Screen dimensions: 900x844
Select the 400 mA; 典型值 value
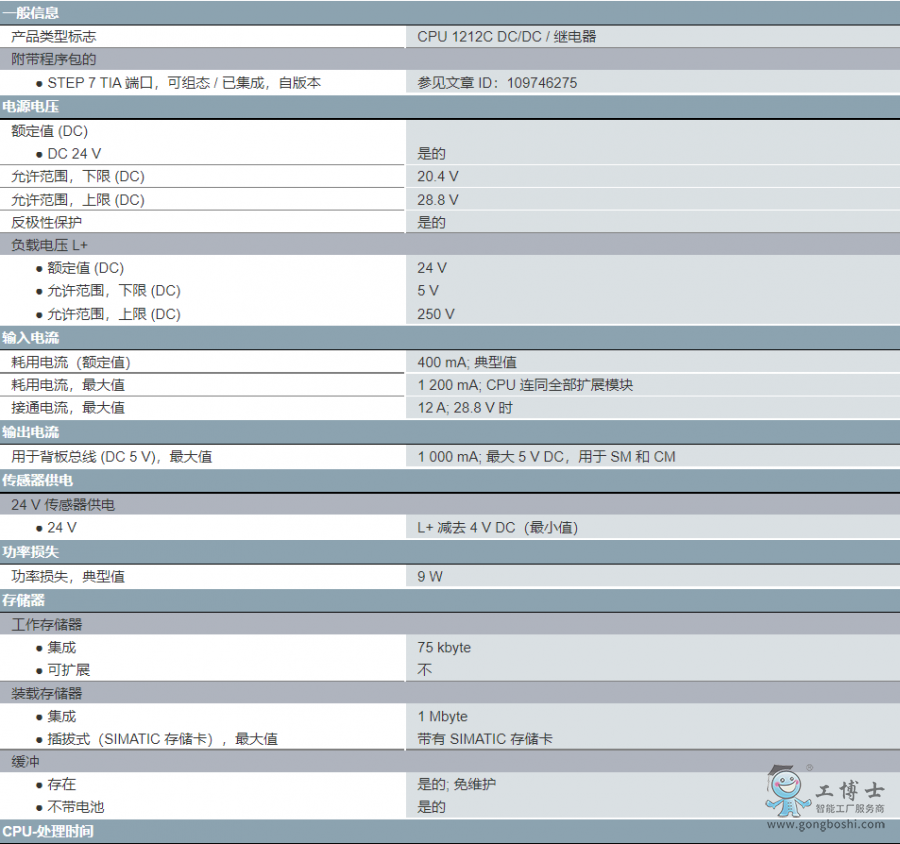click(467, 362)
